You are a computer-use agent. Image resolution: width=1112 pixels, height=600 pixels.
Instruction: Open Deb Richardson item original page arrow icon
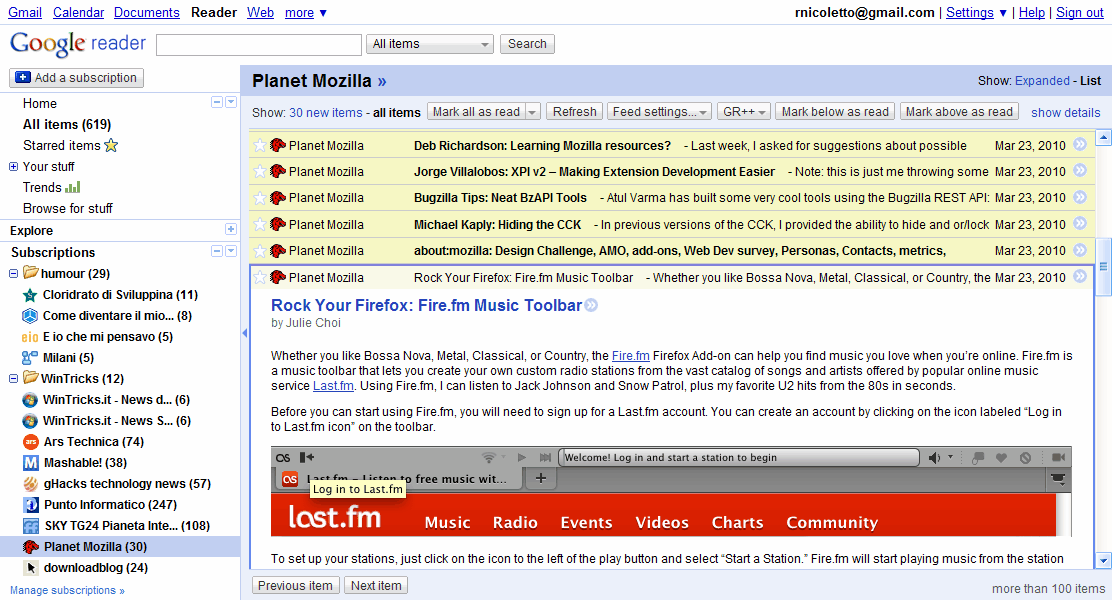click(x=1080, y=145)
